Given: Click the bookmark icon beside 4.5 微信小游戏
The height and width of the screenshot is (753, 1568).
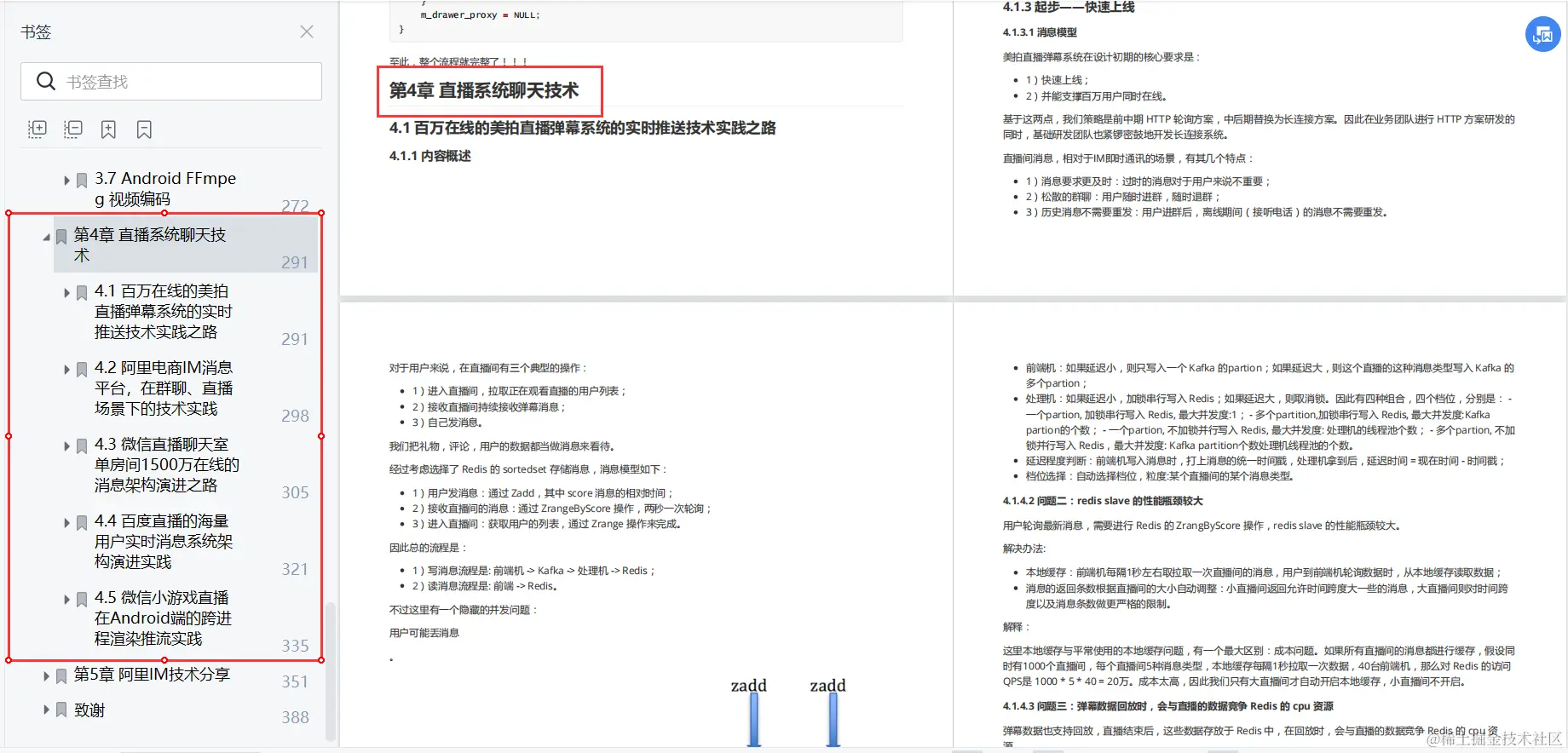Looking at the screenshot, I should [x=82, y=600].
